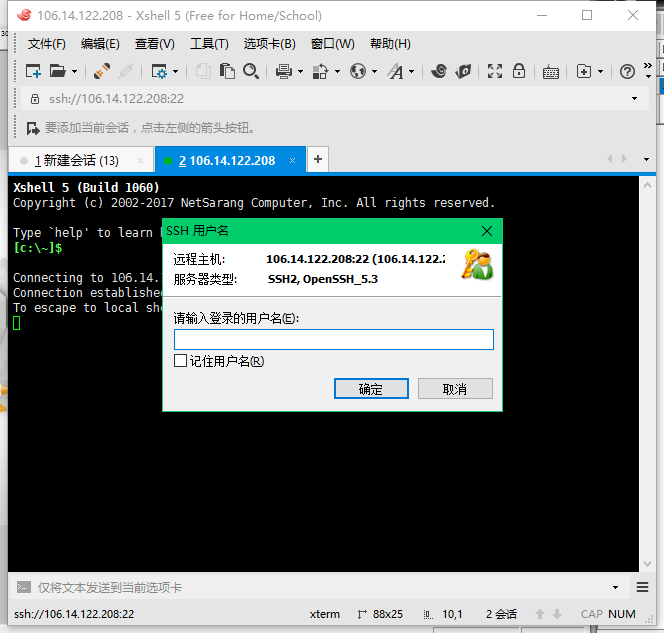This screenshot has height=633, width=664.
Task: Open the session Properties gear icon
Action: (159, 71)
